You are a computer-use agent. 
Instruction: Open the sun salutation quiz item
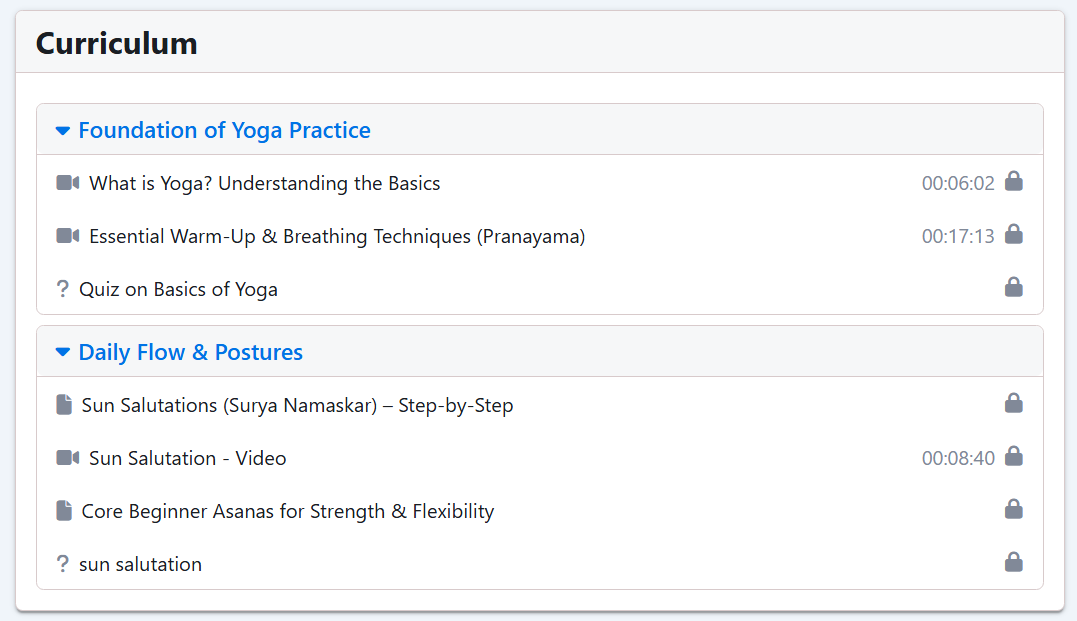[x=140, y=564]
